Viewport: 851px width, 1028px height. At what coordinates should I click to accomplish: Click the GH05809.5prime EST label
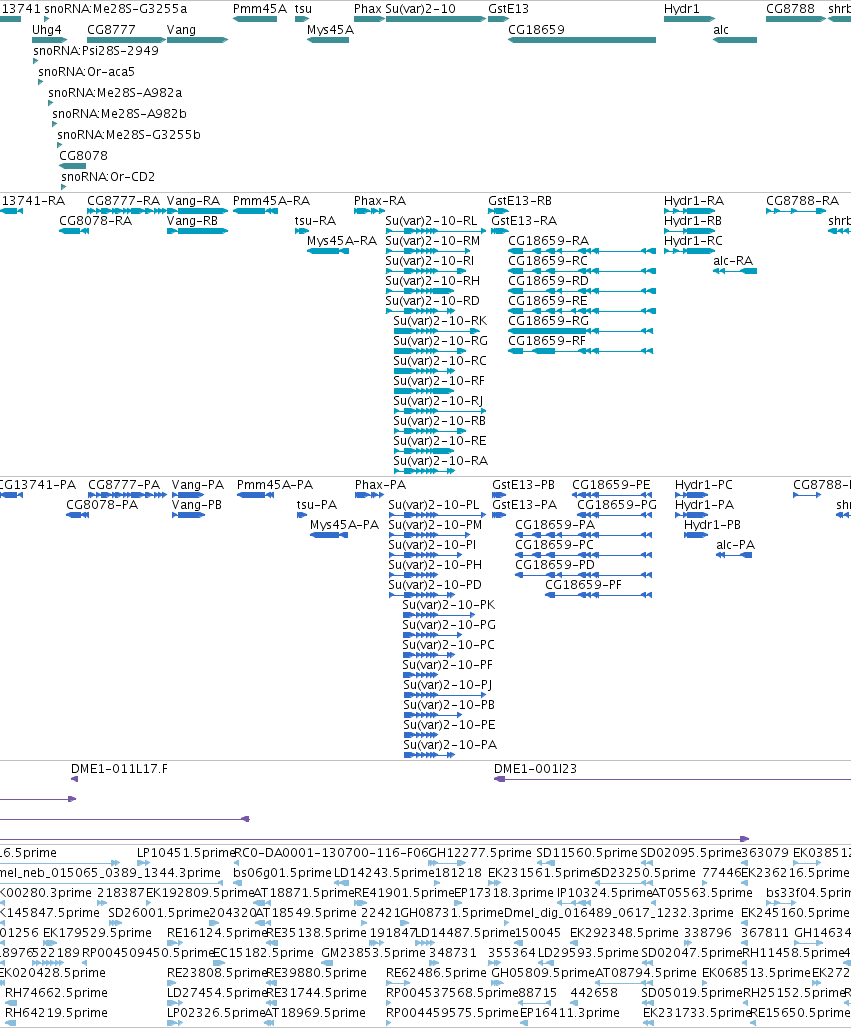pyautogui.click(x=543, y=972)
